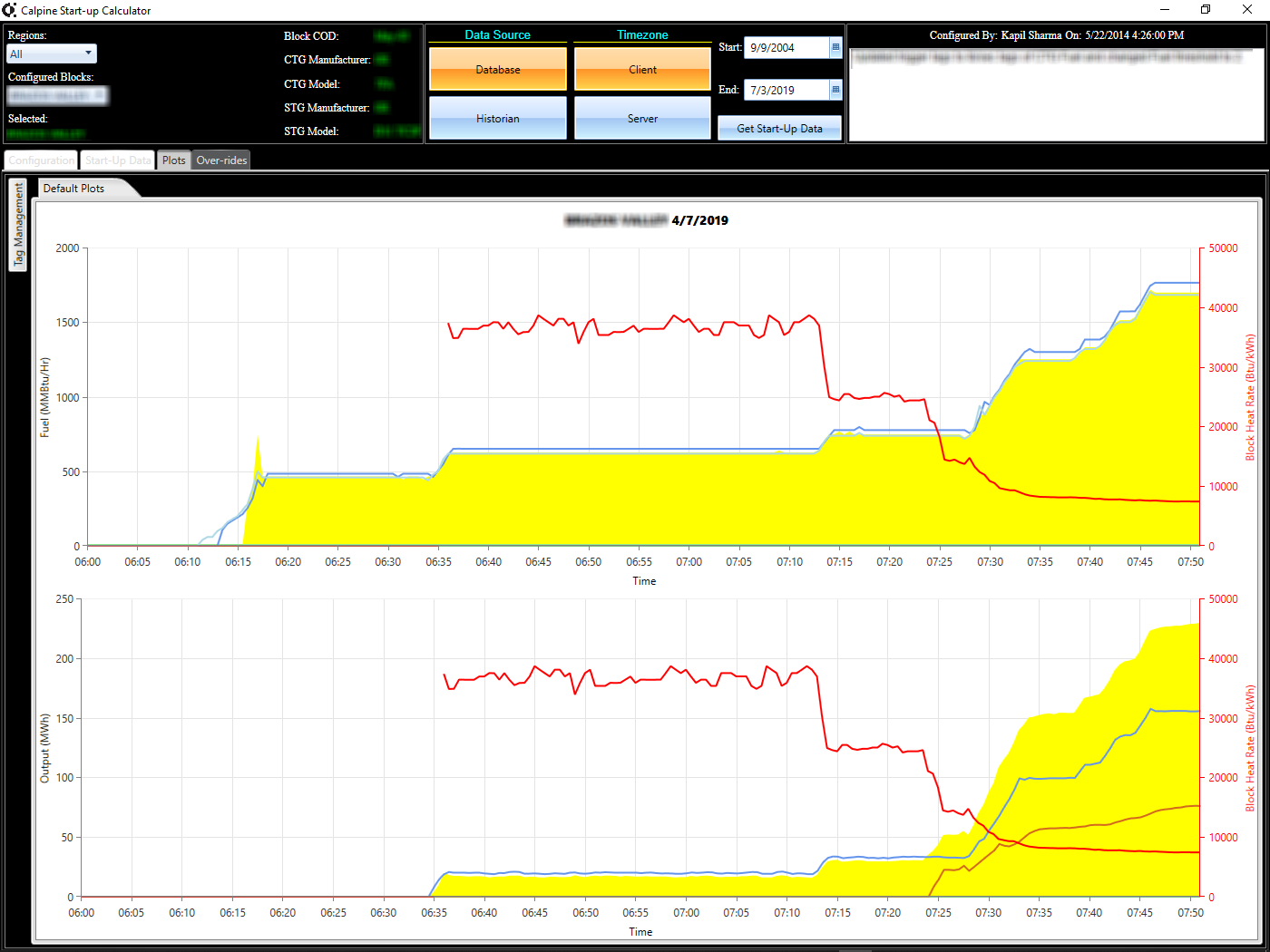Select Database as the data source
Screen dimensions: 1270x952
(498, 70)
